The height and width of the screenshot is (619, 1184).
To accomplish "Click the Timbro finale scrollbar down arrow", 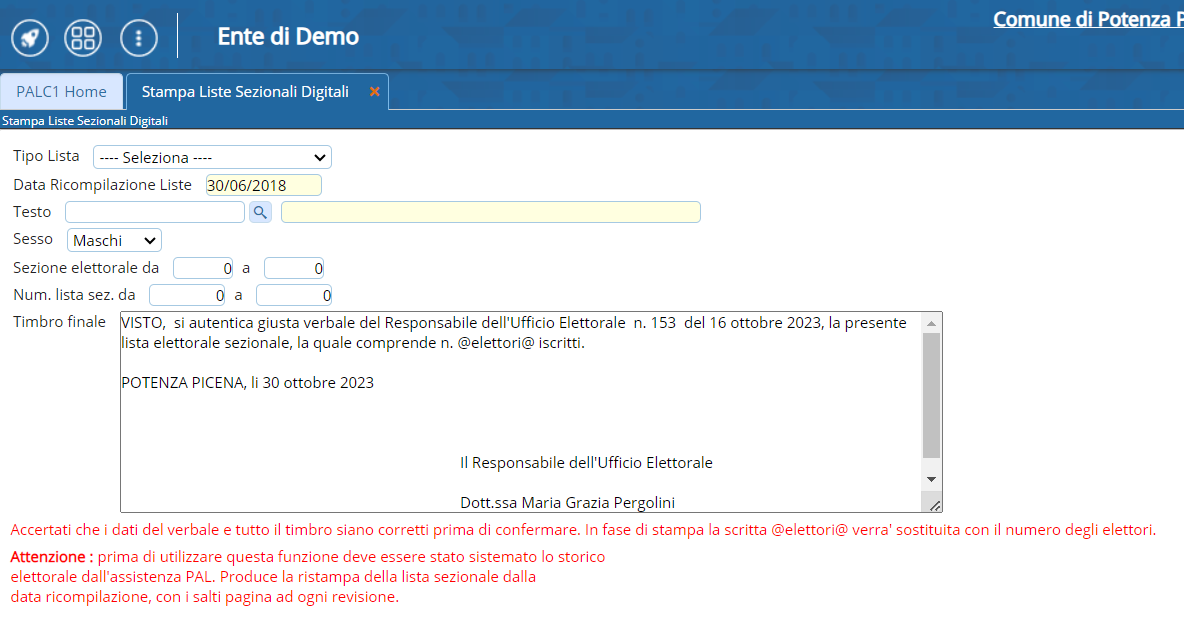I will coord(931,479).
